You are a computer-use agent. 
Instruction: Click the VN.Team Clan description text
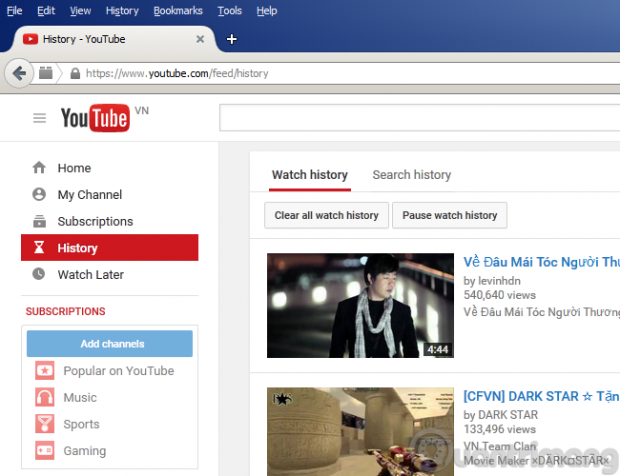click(499, 446)
